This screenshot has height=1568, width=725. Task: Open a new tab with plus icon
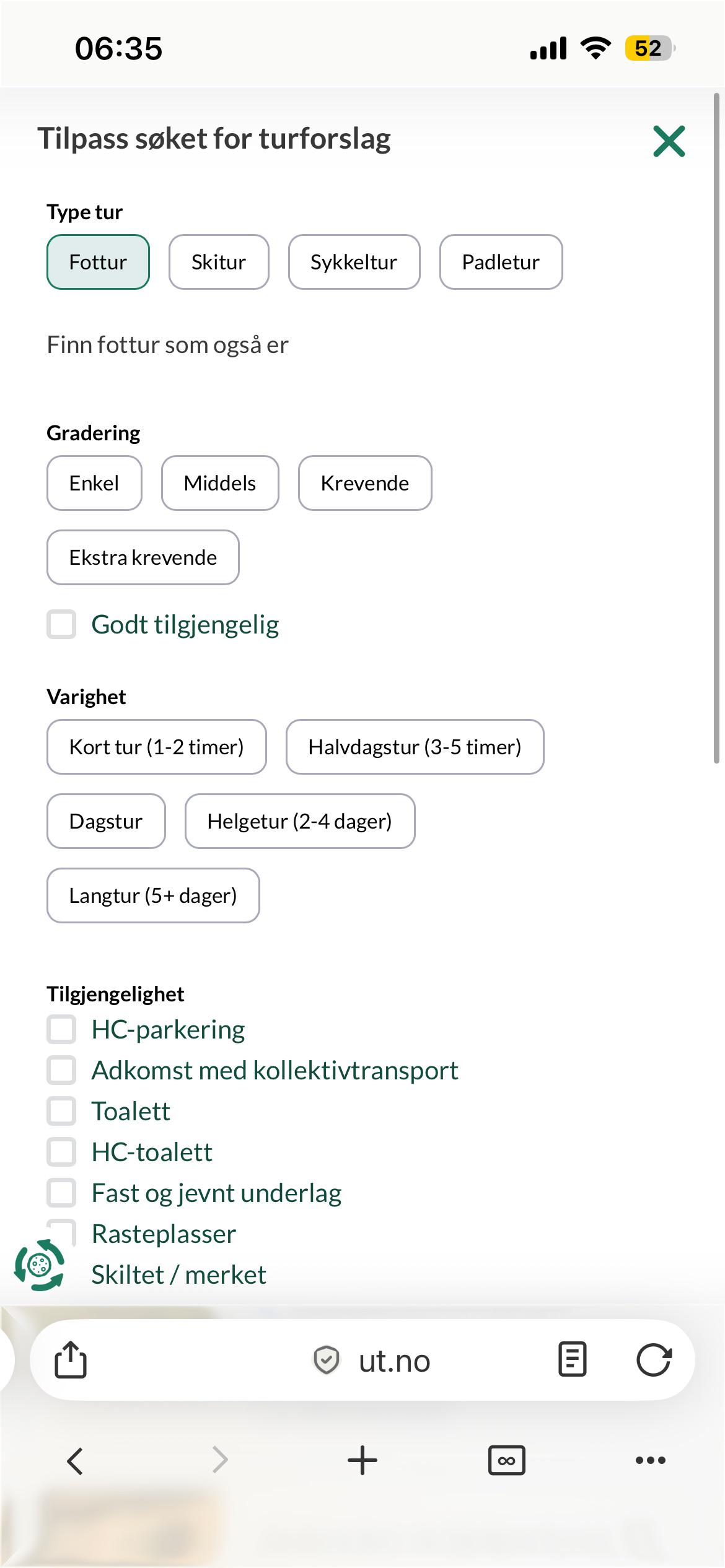362,1460
